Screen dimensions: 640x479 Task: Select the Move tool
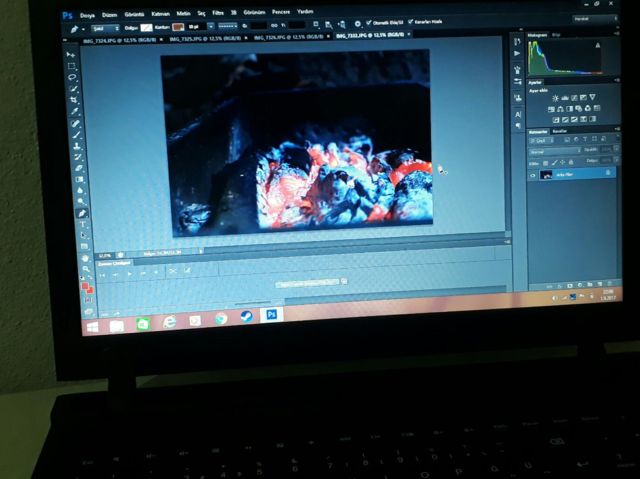71,53
